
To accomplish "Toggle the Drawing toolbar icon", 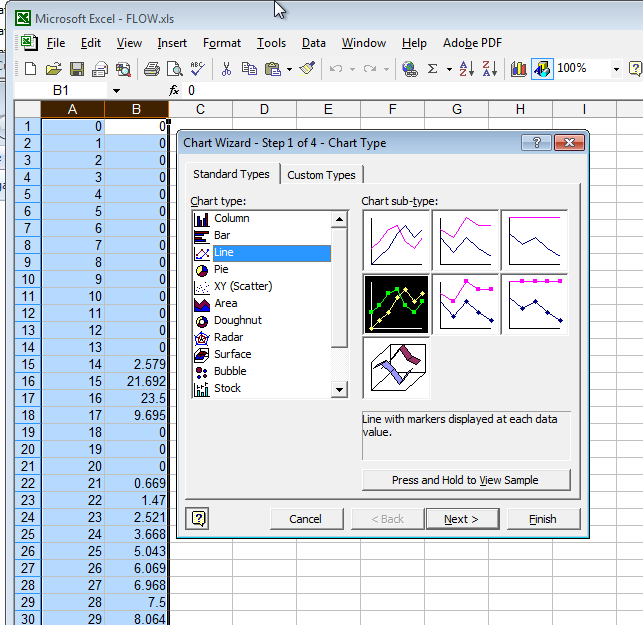I will point(542,68).
